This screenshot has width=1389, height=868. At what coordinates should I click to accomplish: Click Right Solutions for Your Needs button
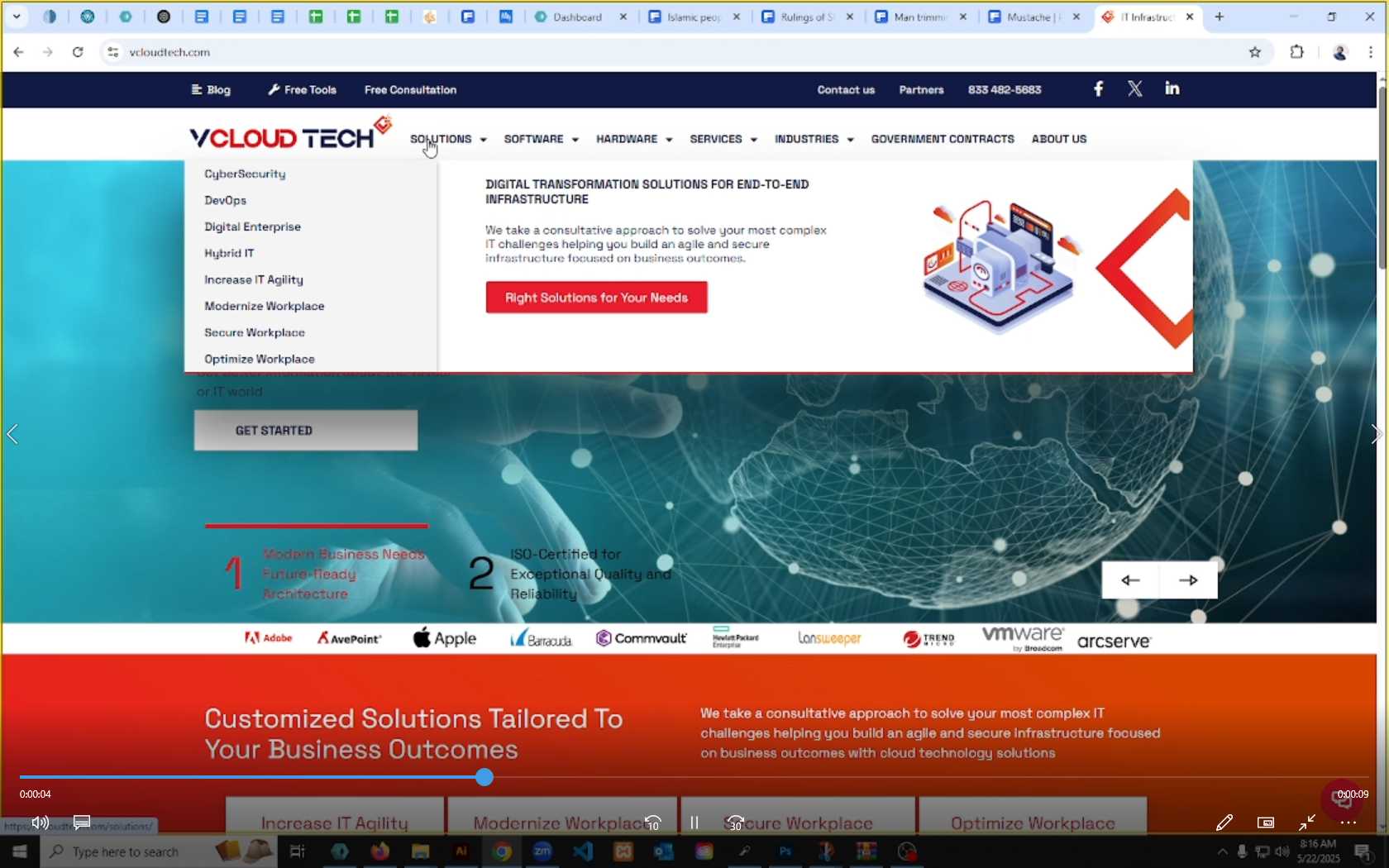[596, 298]
